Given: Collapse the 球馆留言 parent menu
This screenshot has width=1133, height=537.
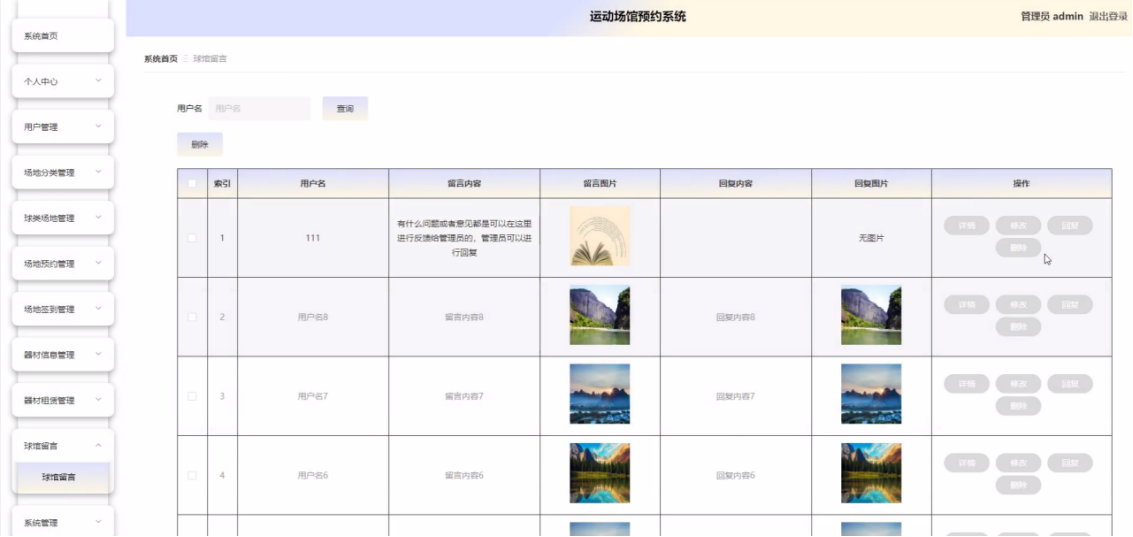Looking at the screenshot, I should (x=63, y=446).
